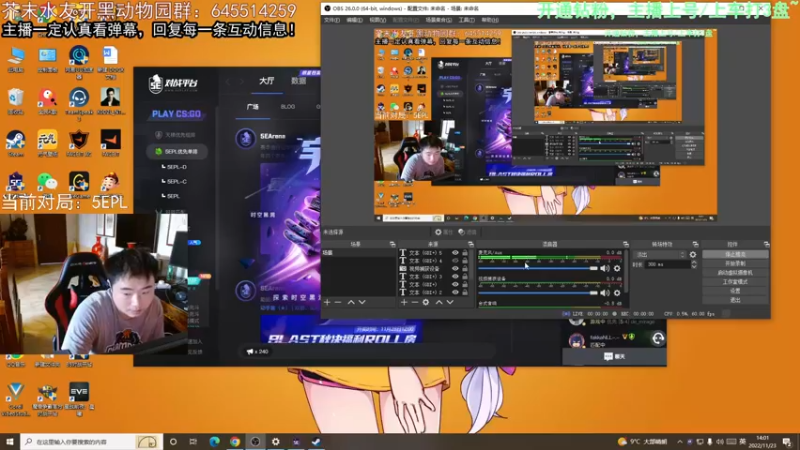
Task: Open the TeamSpeak 3 desktop shortcut
Action: [79, 104]
